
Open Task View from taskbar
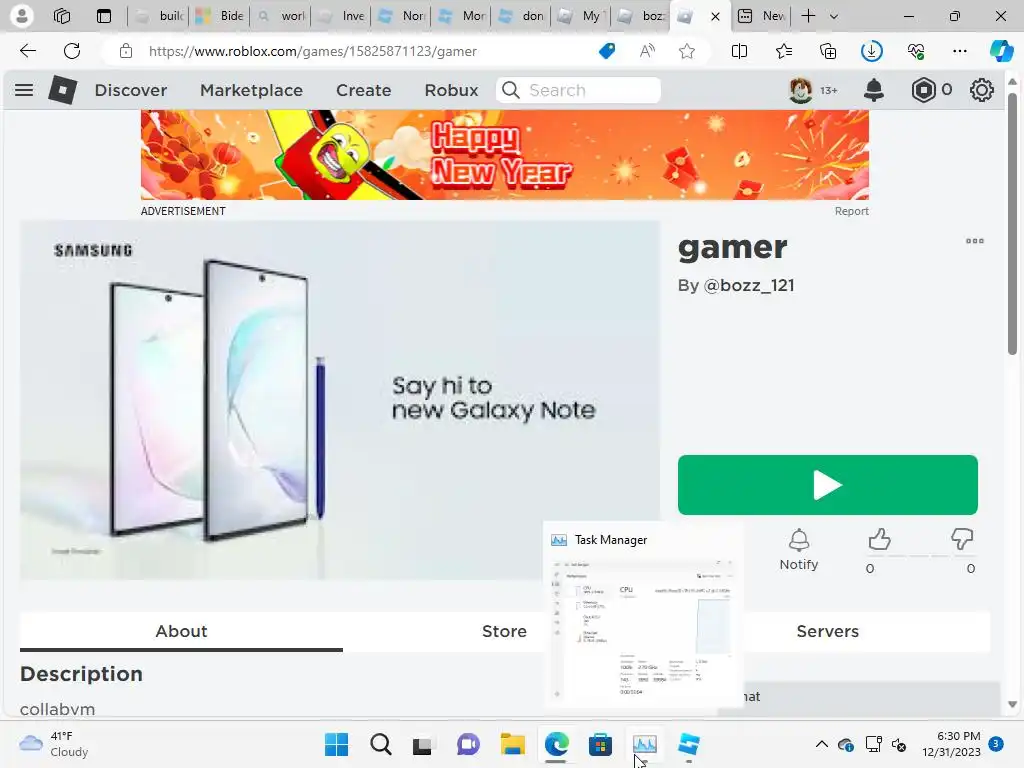[423, 744]
